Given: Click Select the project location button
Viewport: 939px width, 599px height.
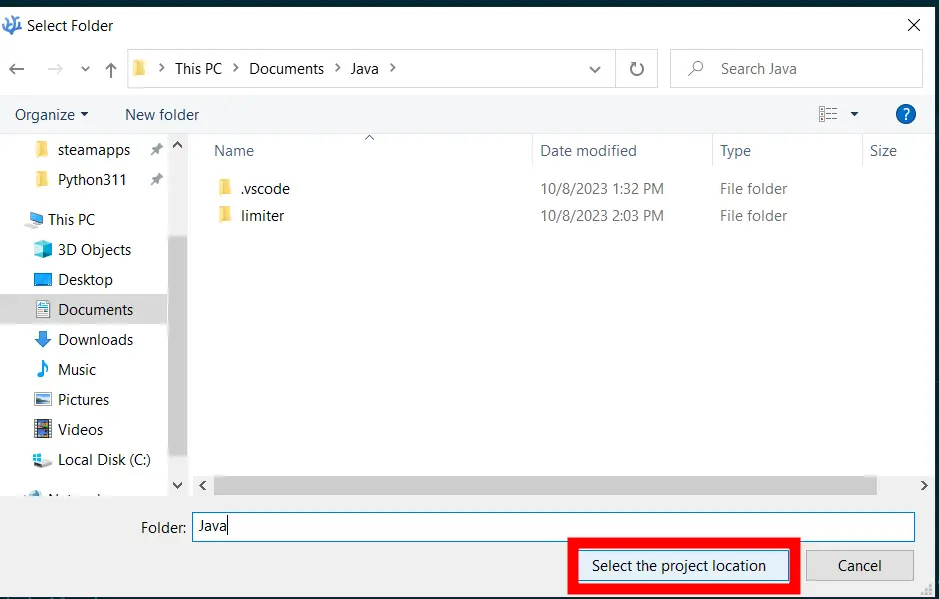Looking at the screenshot, I should 679,566.
